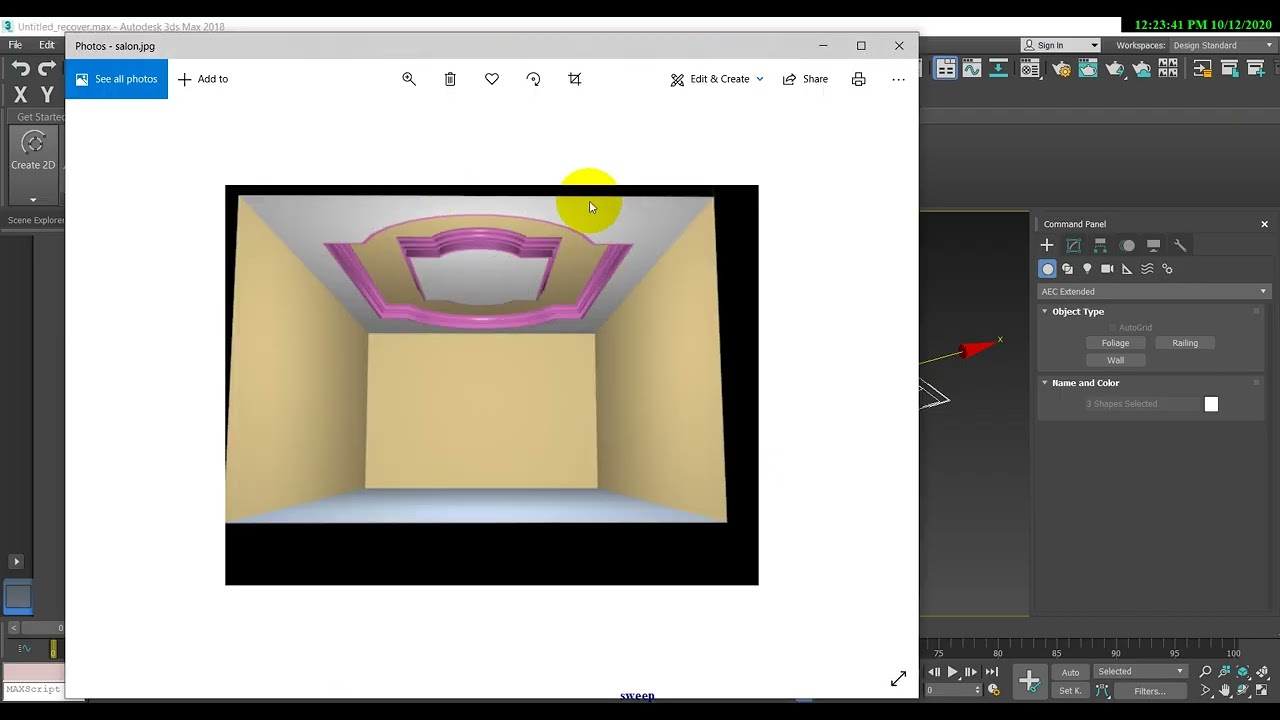Open the Edit & Create dropdown
The width and height of the screenshot is (1280, 720).
[x=717, y=79]
